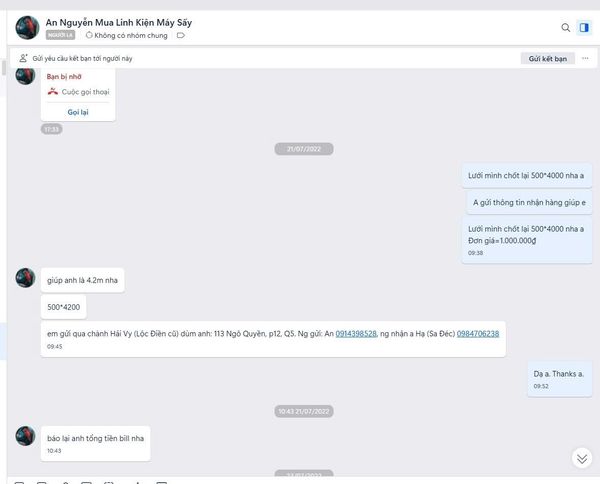Click sender avatar beside 'báo lại anh tổng tiền bill nha'
This screenshot has width=600, height=484.
(26, 436)
